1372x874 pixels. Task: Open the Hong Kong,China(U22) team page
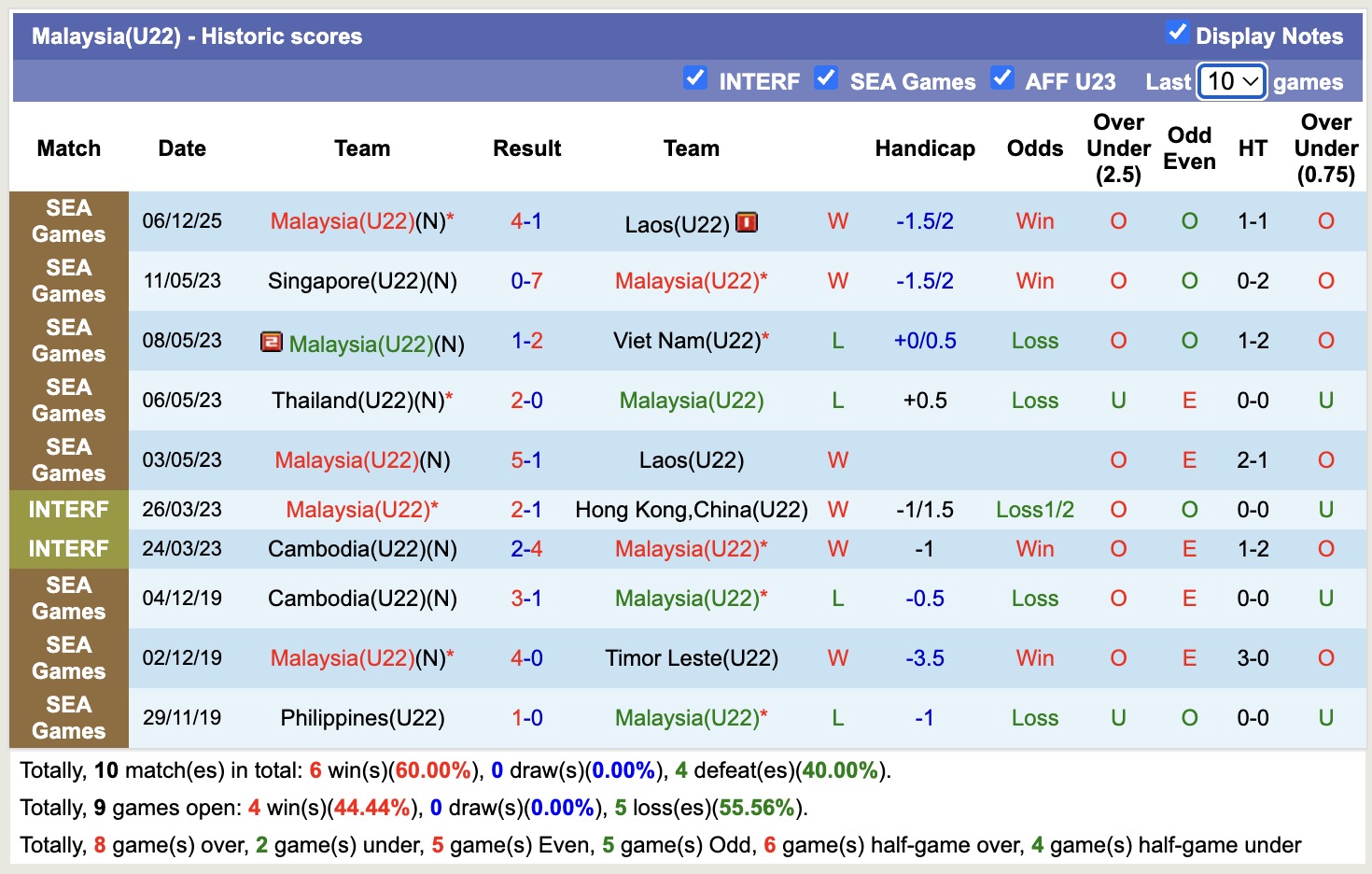(x=691, y=510)
